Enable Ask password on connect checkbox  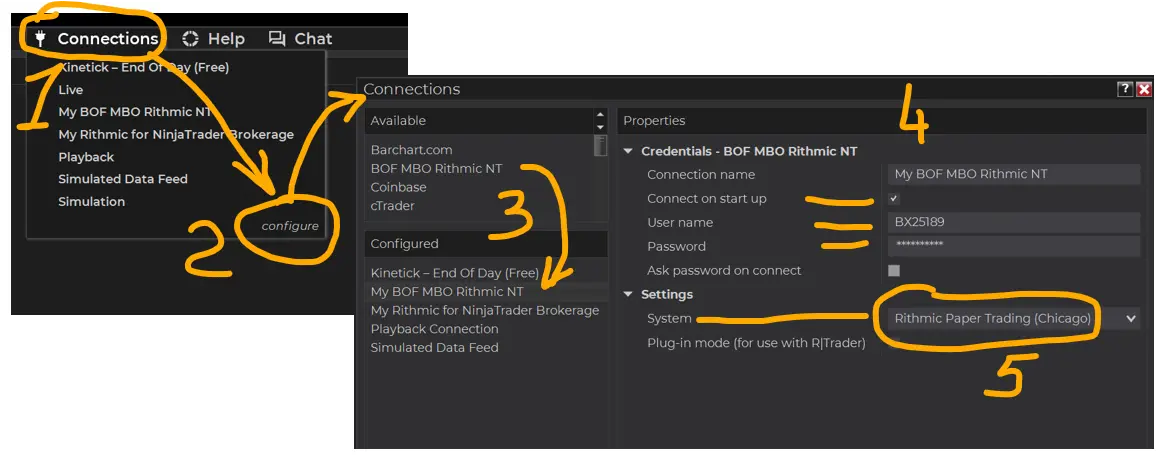894,270
